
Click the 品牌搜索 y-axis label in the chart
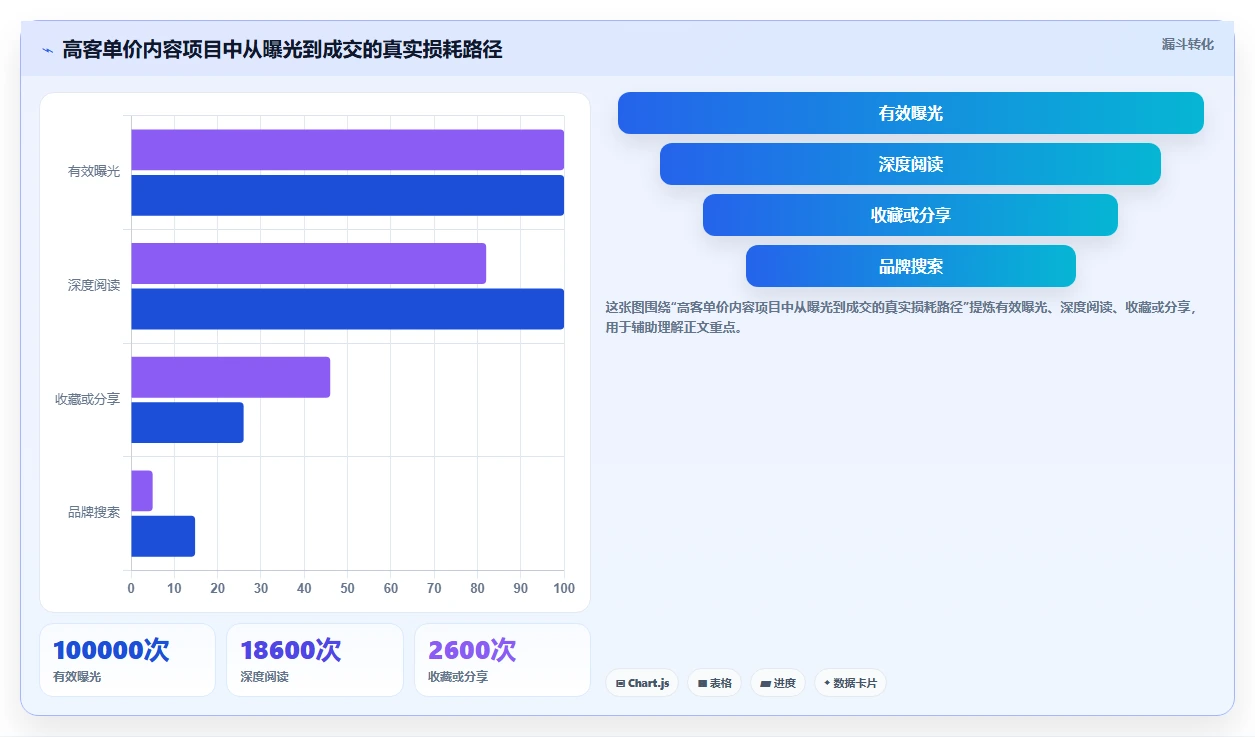coord(94,513)
